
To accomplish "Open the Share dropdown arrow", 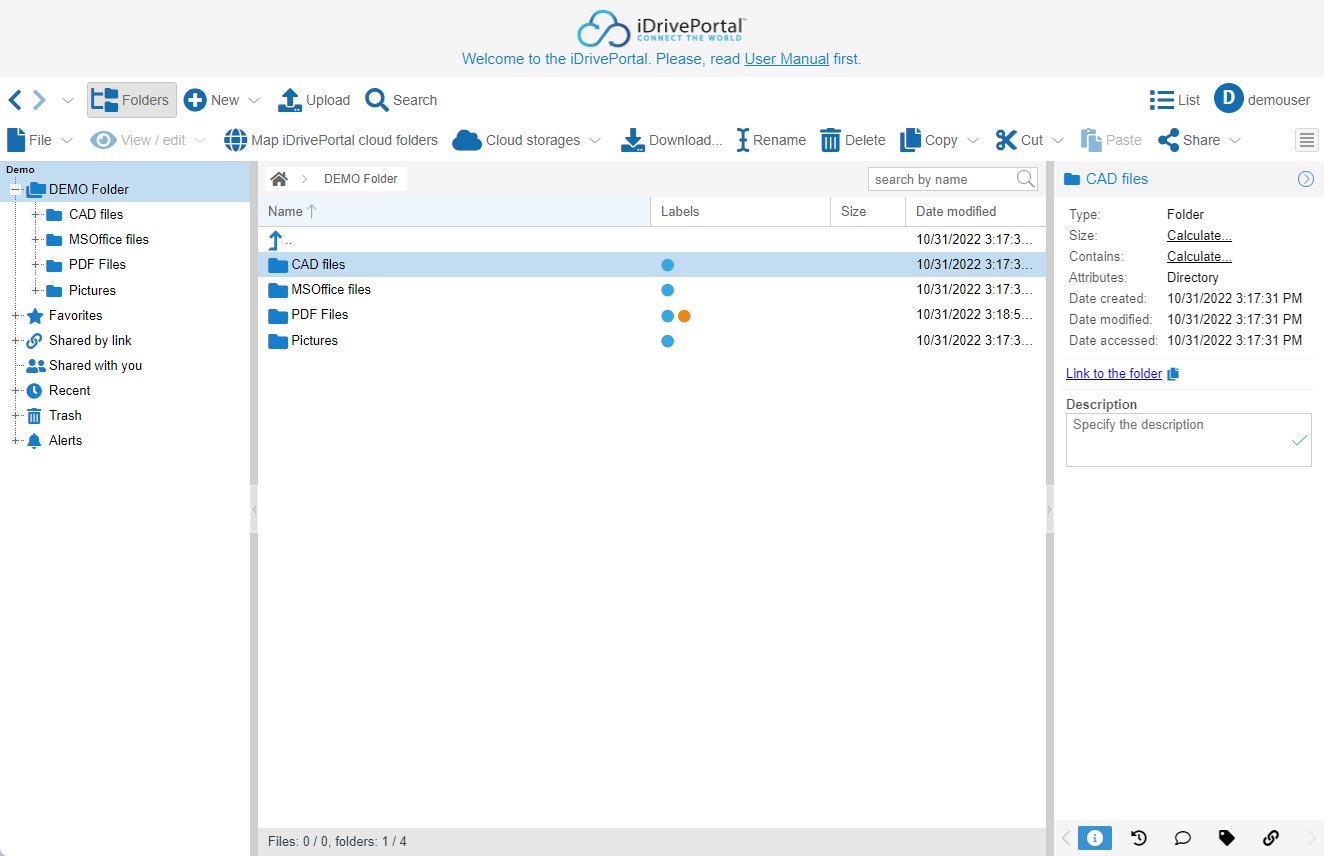I will pyautogui.click(x=1235, y=140).
